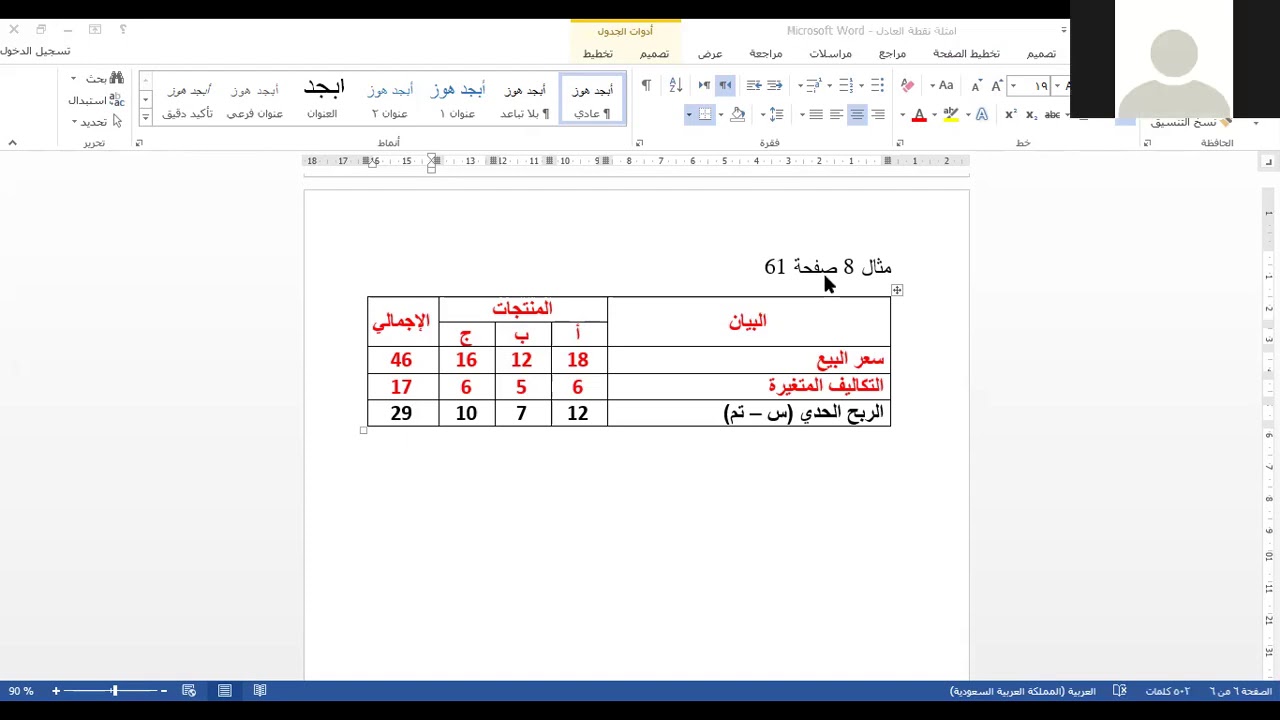Open justify options dropdown arrow
This screenshot has height=720, width=1280.
tap(802, 115)
